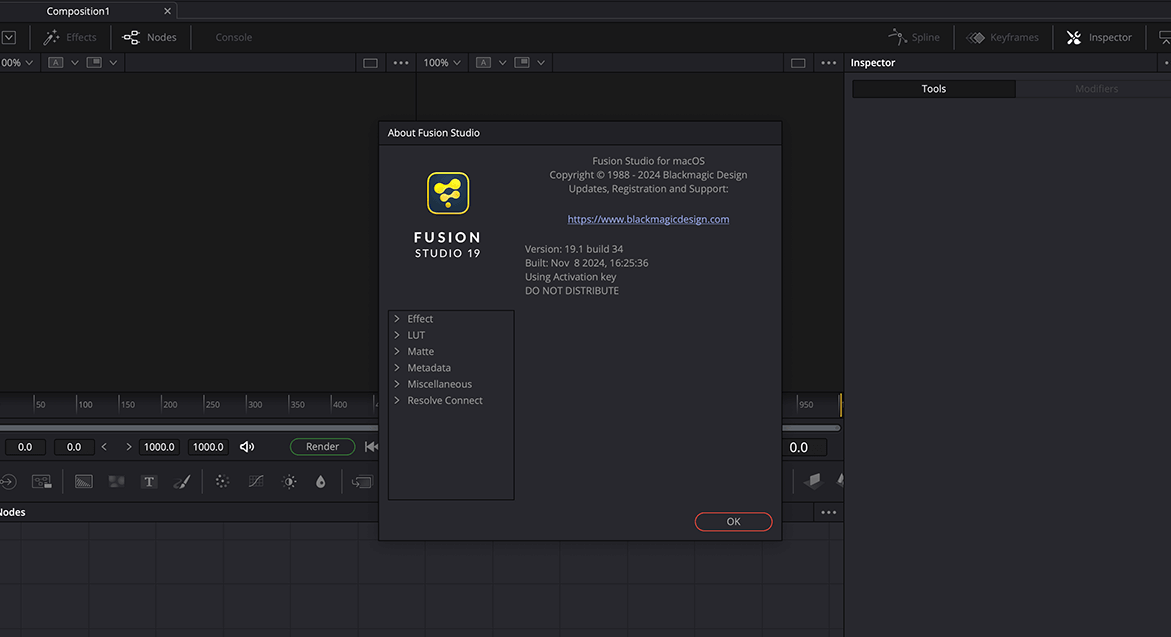Image resolution: width=1171 pixels, height=637 pixels.
Task: Open left viewer three-dots options menu
Action: click(401, 63)
